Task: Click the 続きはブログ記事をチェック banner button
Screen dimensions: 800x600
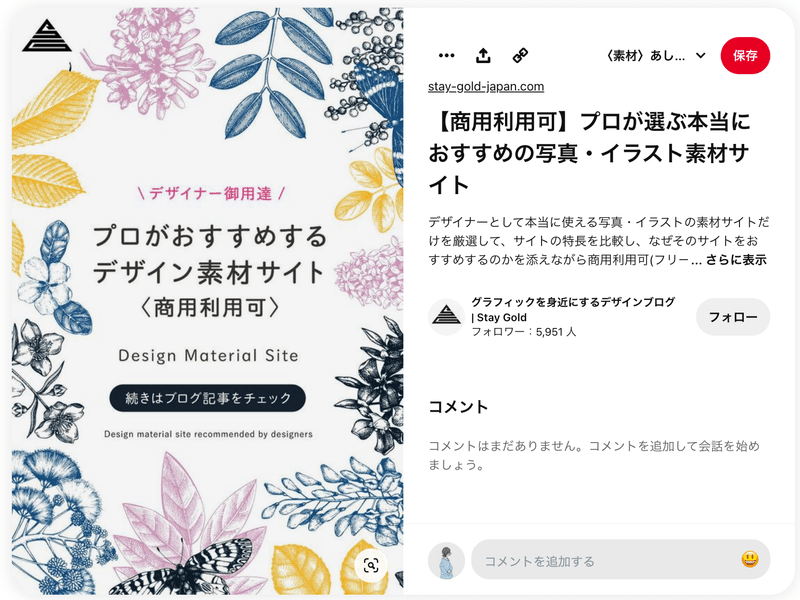Action: pyautogui.click(x=208, y=398)
